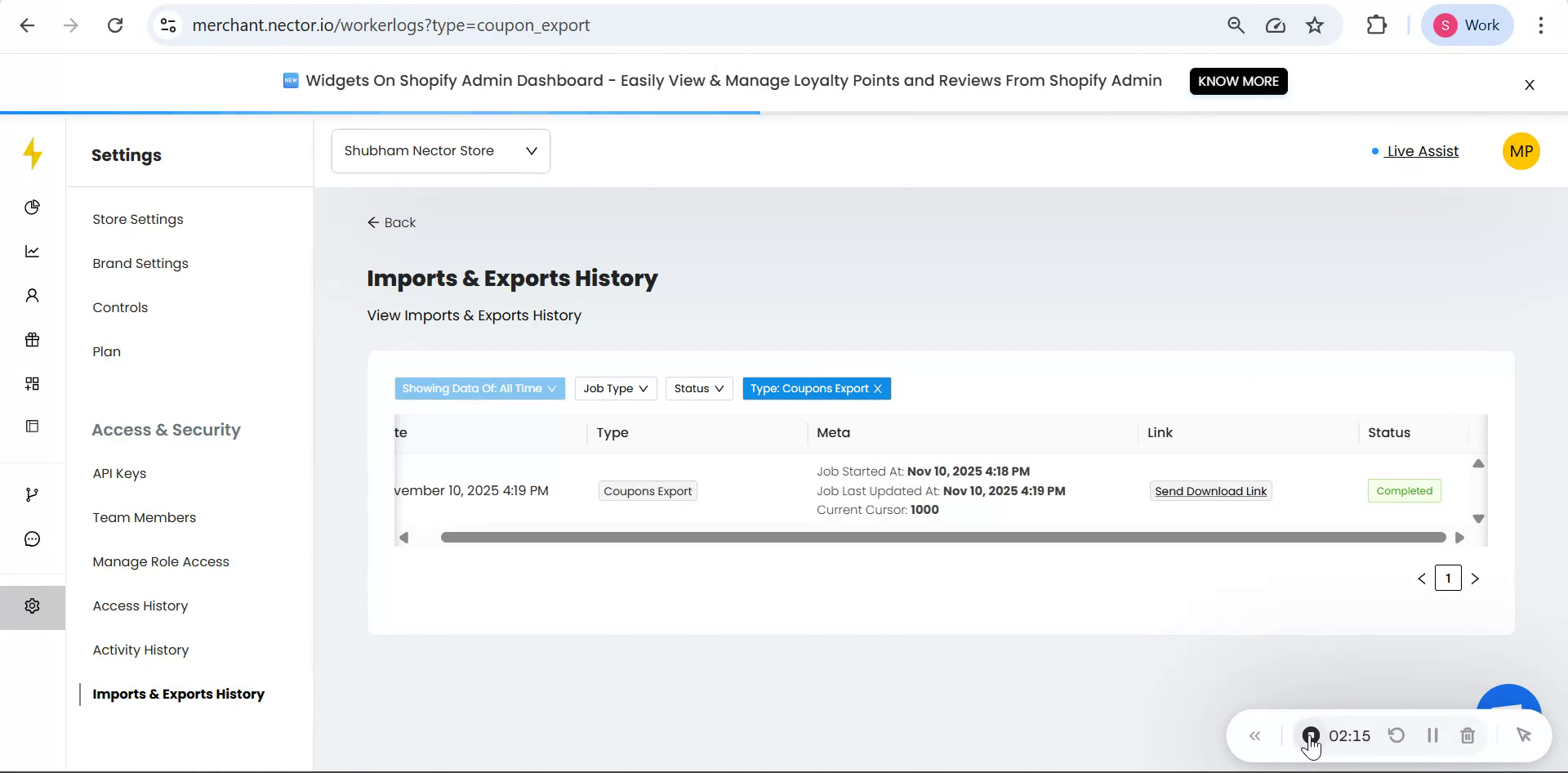Click the KNOW MORE banner button
Screen dimensions: 1568x773
click(x=1238, y=81)
